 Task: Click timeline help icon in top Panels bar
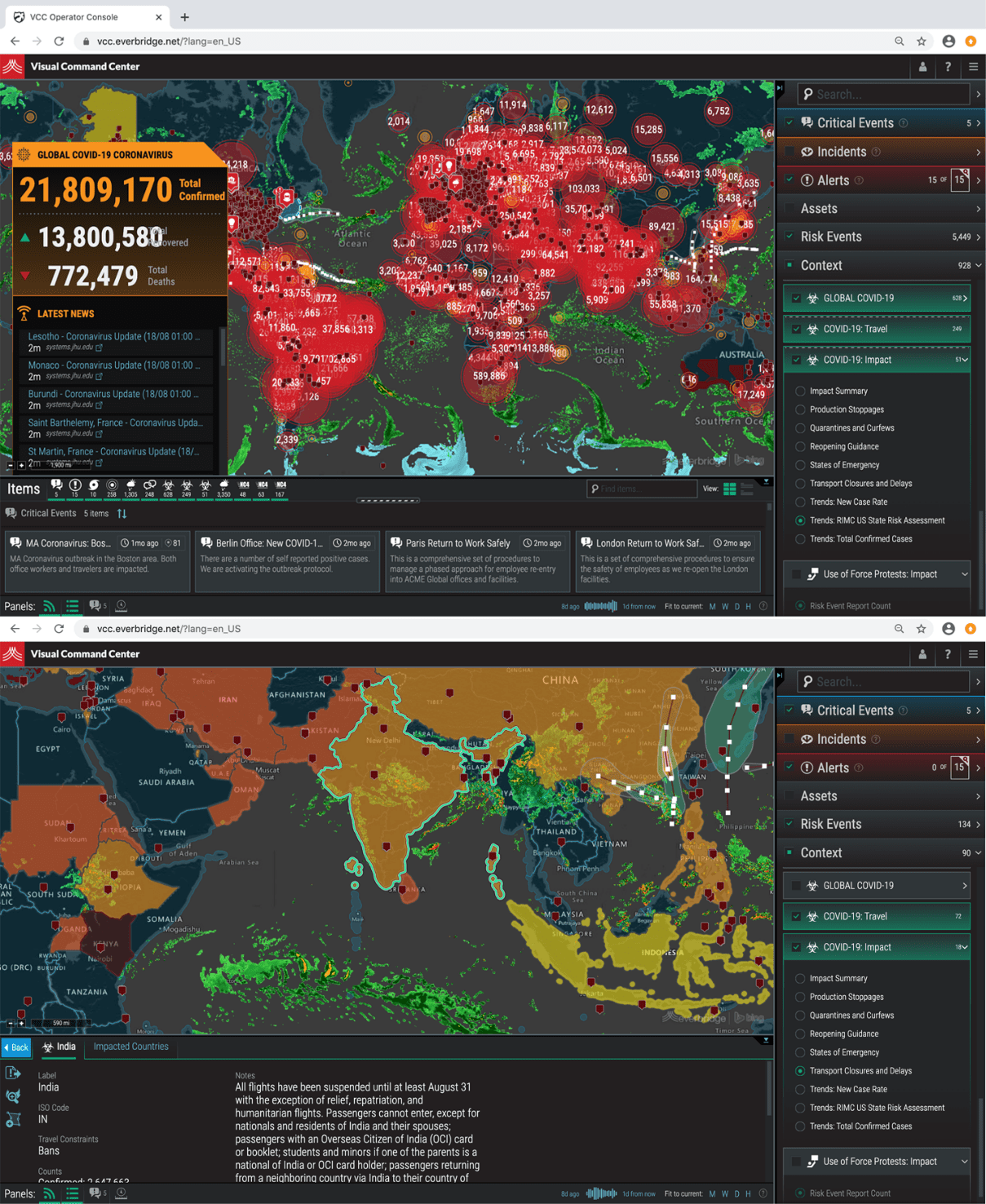pyautogui.click(x=763, y=606)
